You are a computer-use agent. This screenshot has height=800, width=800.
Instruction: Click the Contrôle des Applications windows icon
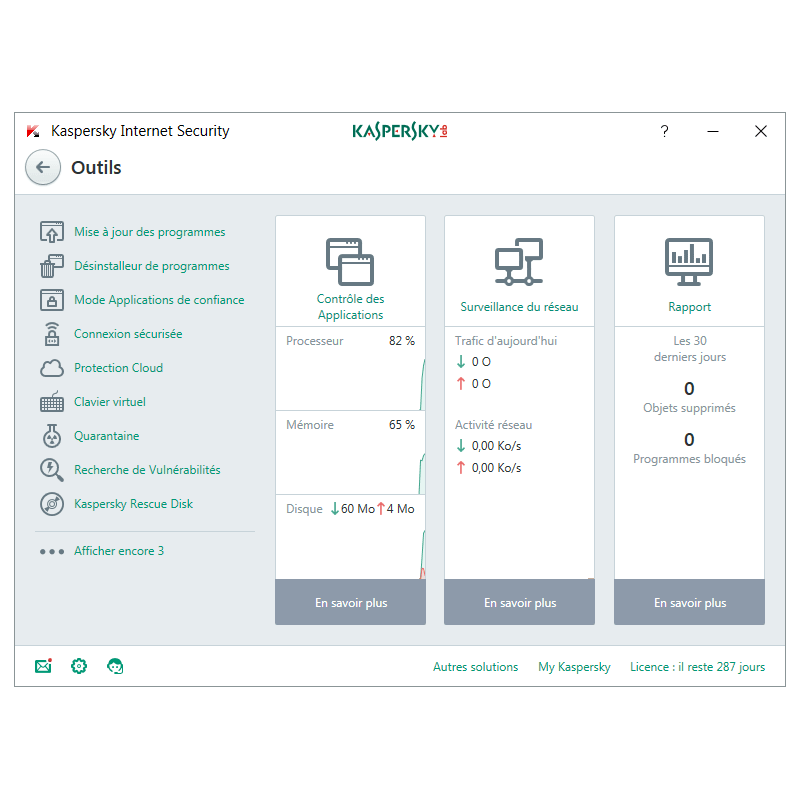coord(350,262)
